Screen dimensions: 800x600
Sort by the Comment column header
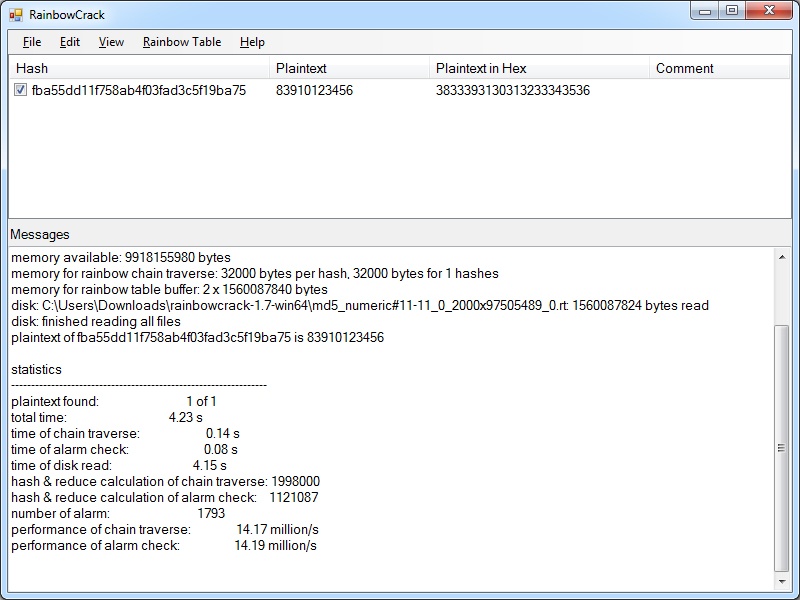[x=719, y=68]
